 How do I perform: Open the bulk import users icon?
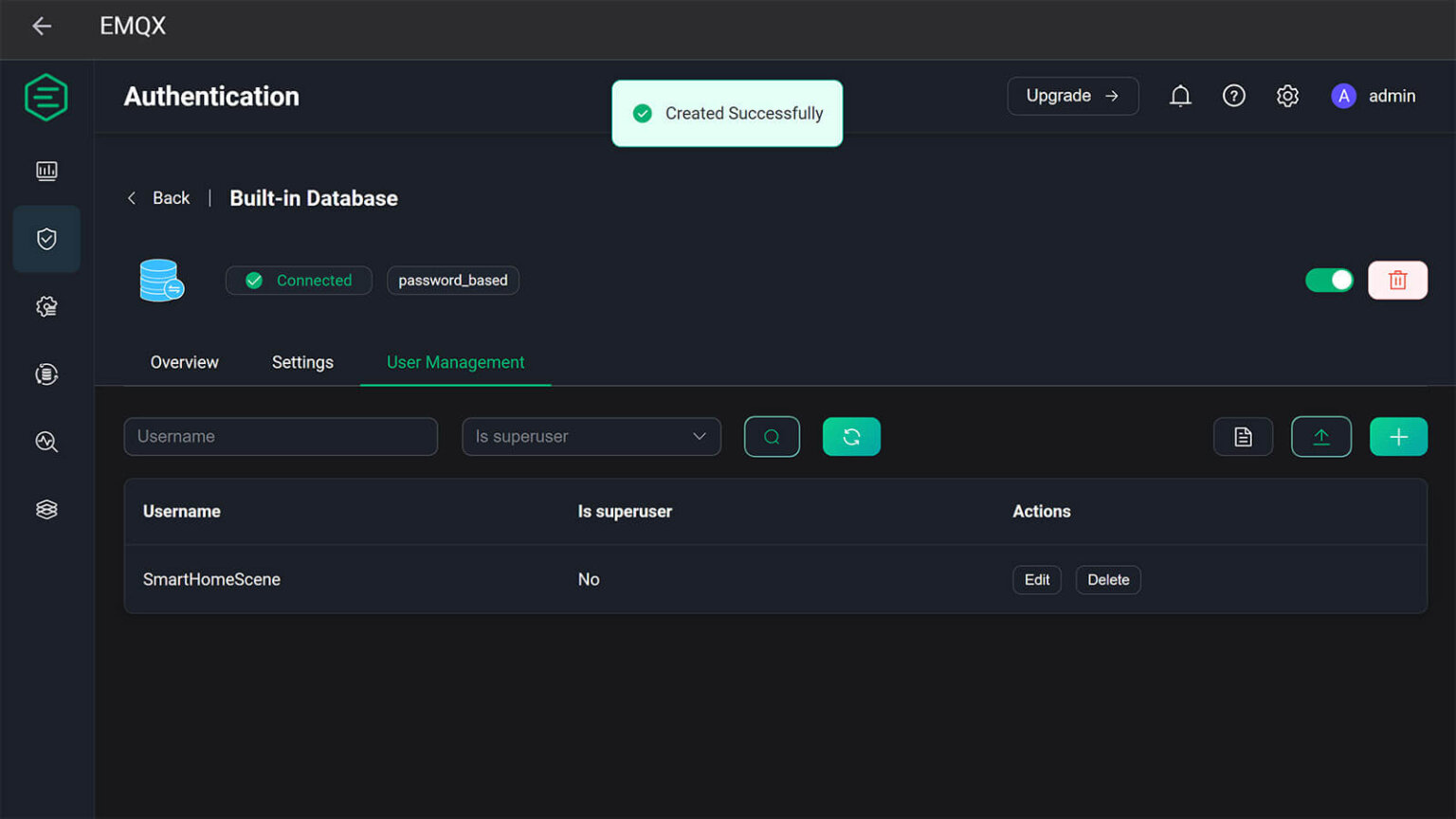click(1320, 436)
